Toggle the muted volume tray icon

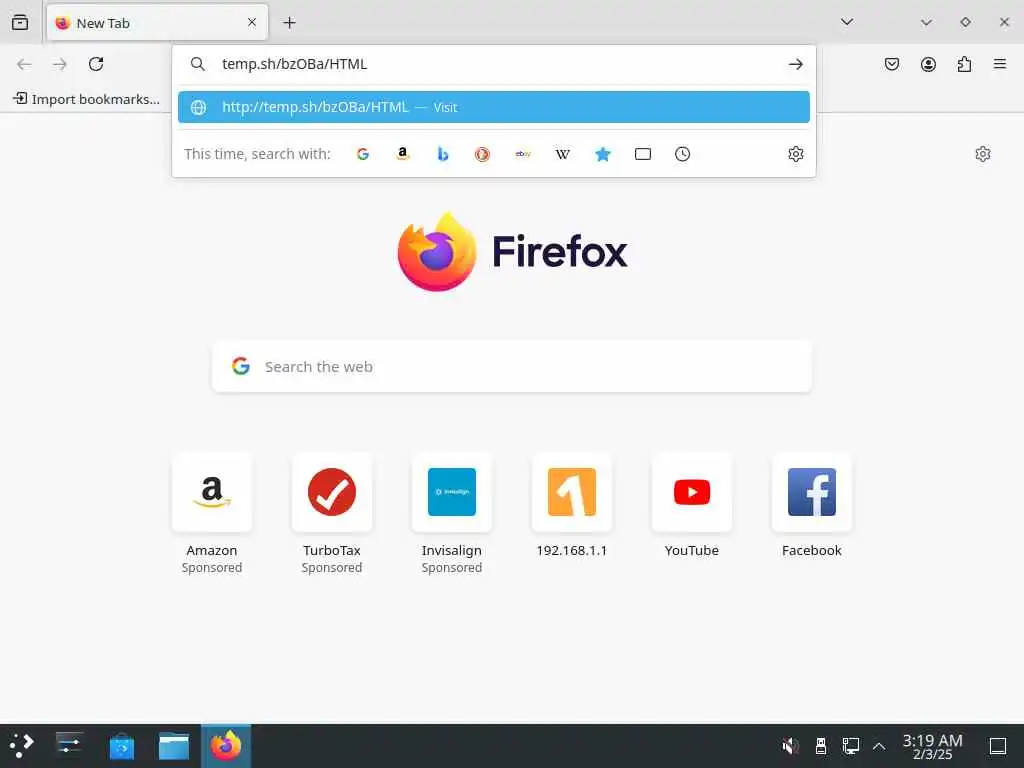pyautogui.click(x=790, y=746)
